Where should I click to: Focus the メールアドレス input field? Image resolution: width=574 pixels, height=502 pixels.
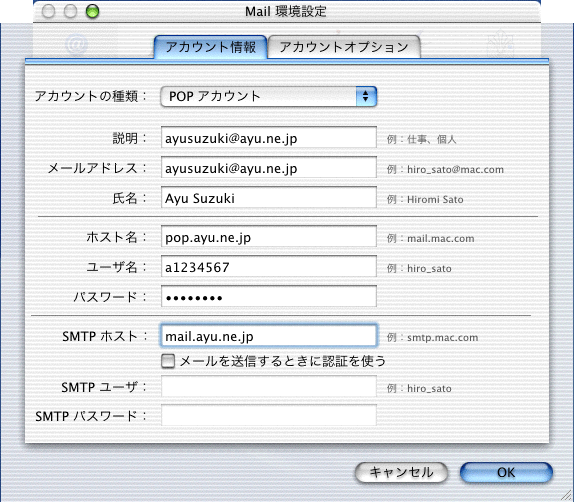point(269,168)
